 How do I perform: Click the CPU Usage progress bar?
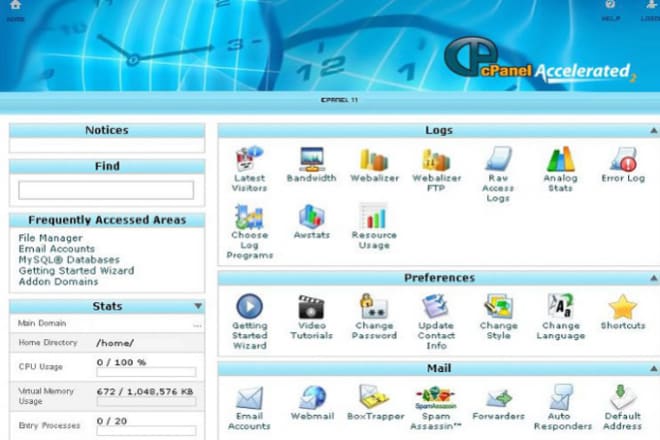(146, 372)
